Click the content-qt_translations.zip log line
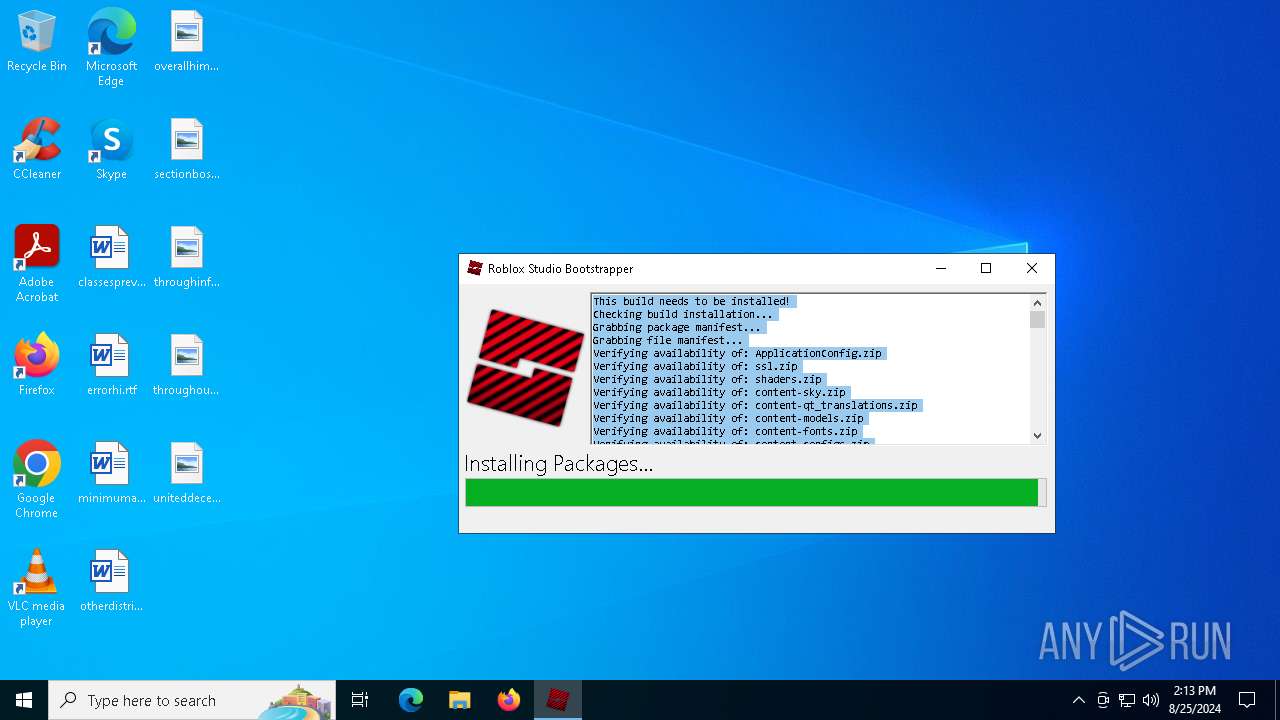Image resolution: width=1280 pixels, height=720 pixels. point(755,405)
